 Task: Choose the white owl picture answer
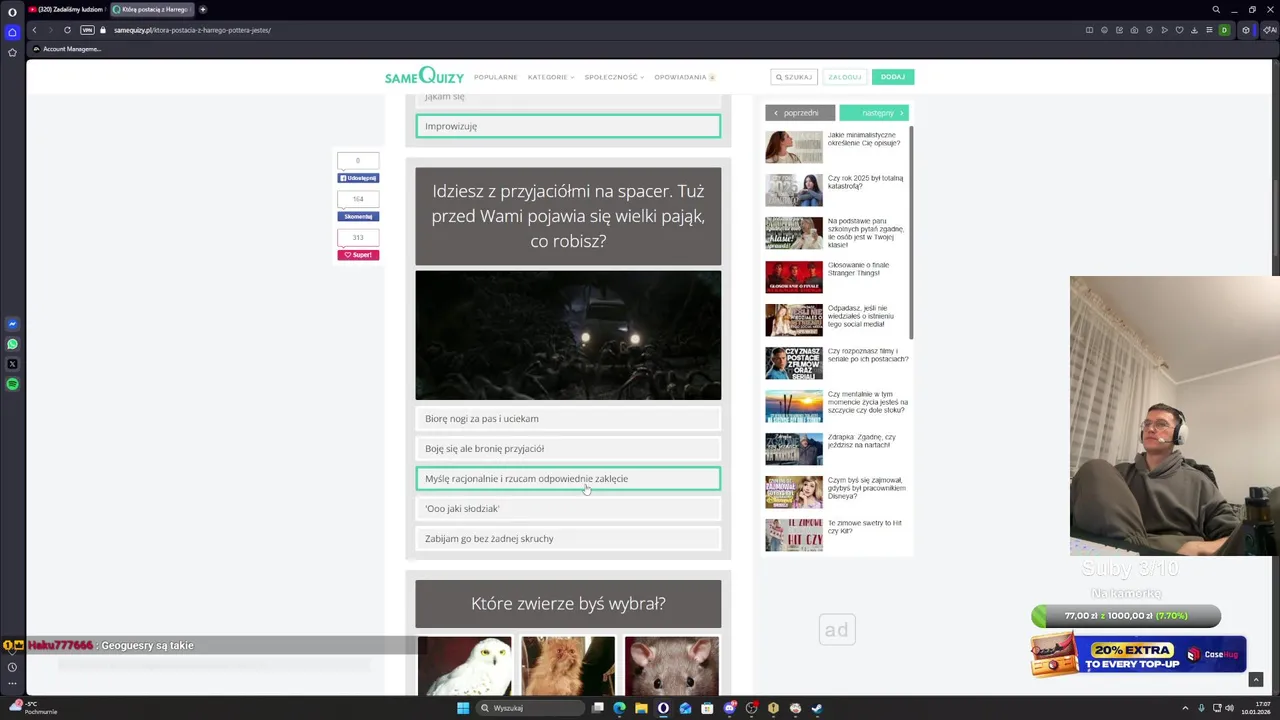point(464,666)
